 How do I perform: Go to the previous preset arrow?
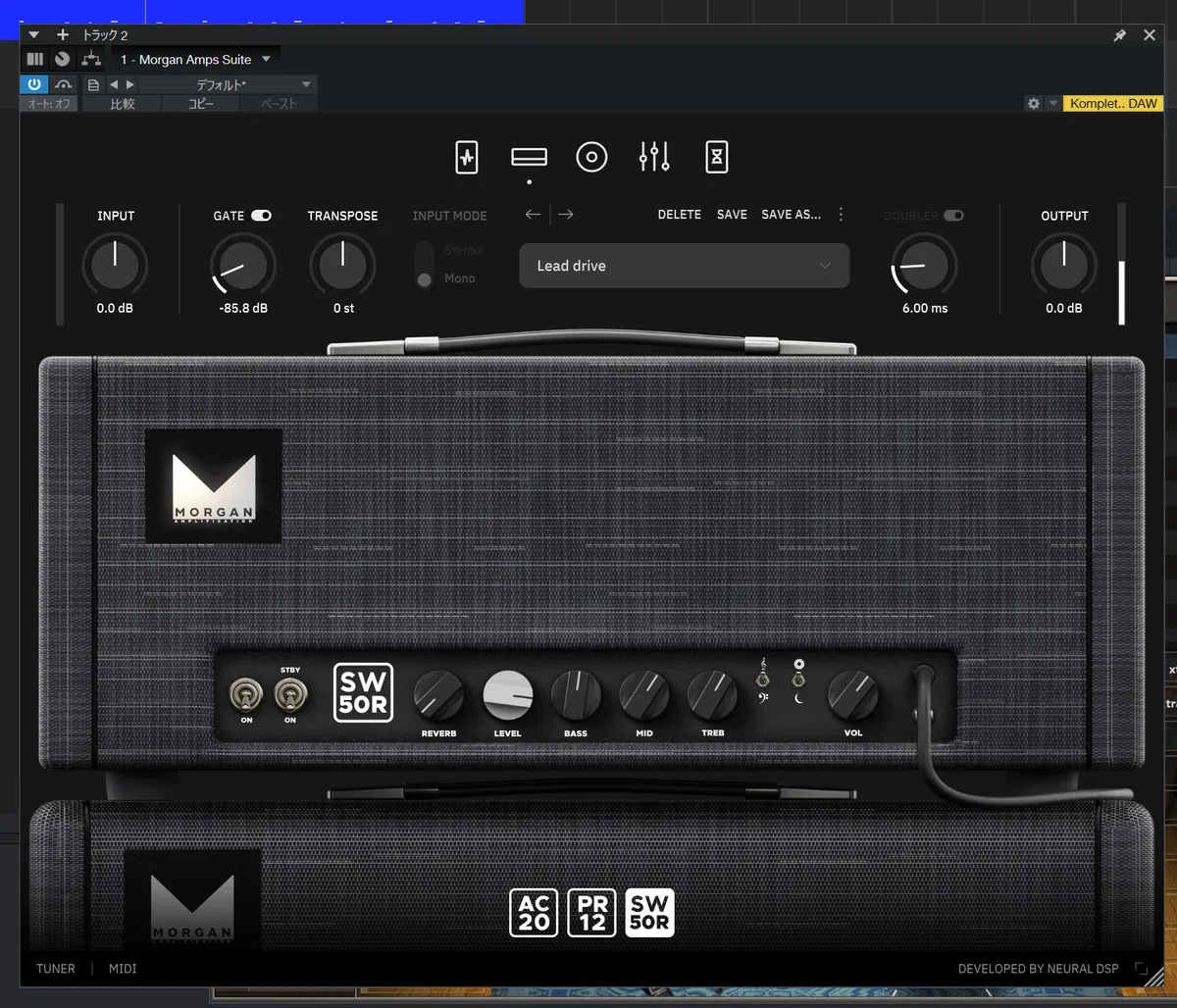tap(533, 215)
